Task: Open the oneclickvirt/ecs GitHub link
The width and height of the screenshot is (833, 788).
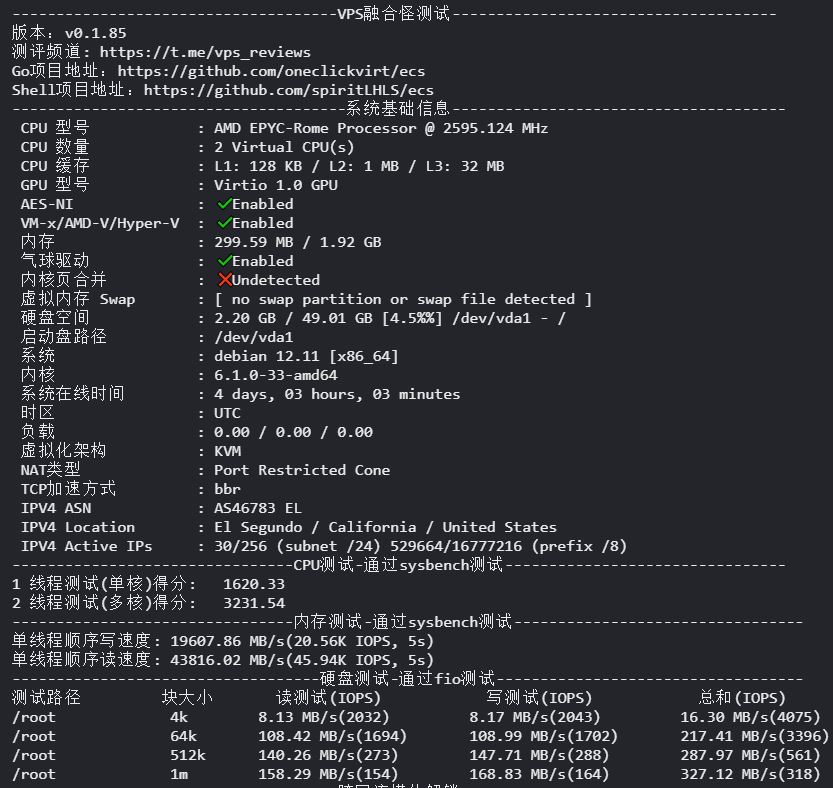Action: click(x=271, y=71)
